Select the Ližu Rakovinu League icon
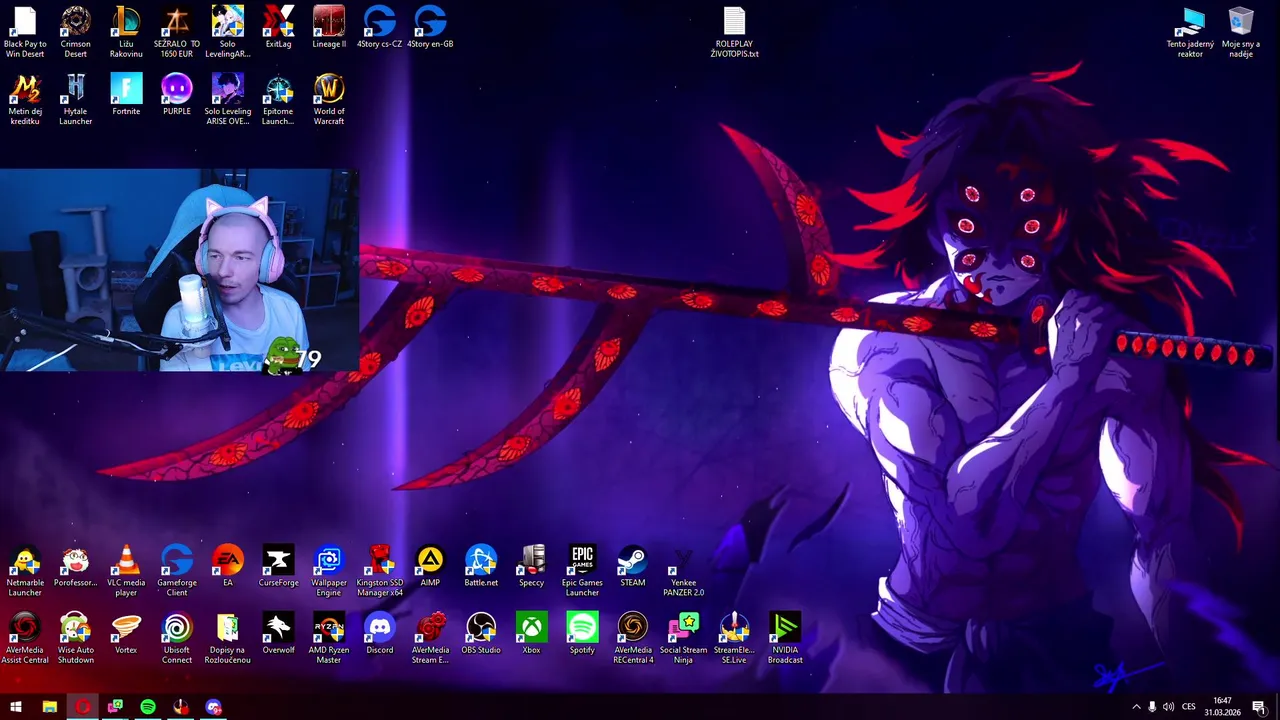Viewport: 1280px width, 720px height. click(126, 32)
